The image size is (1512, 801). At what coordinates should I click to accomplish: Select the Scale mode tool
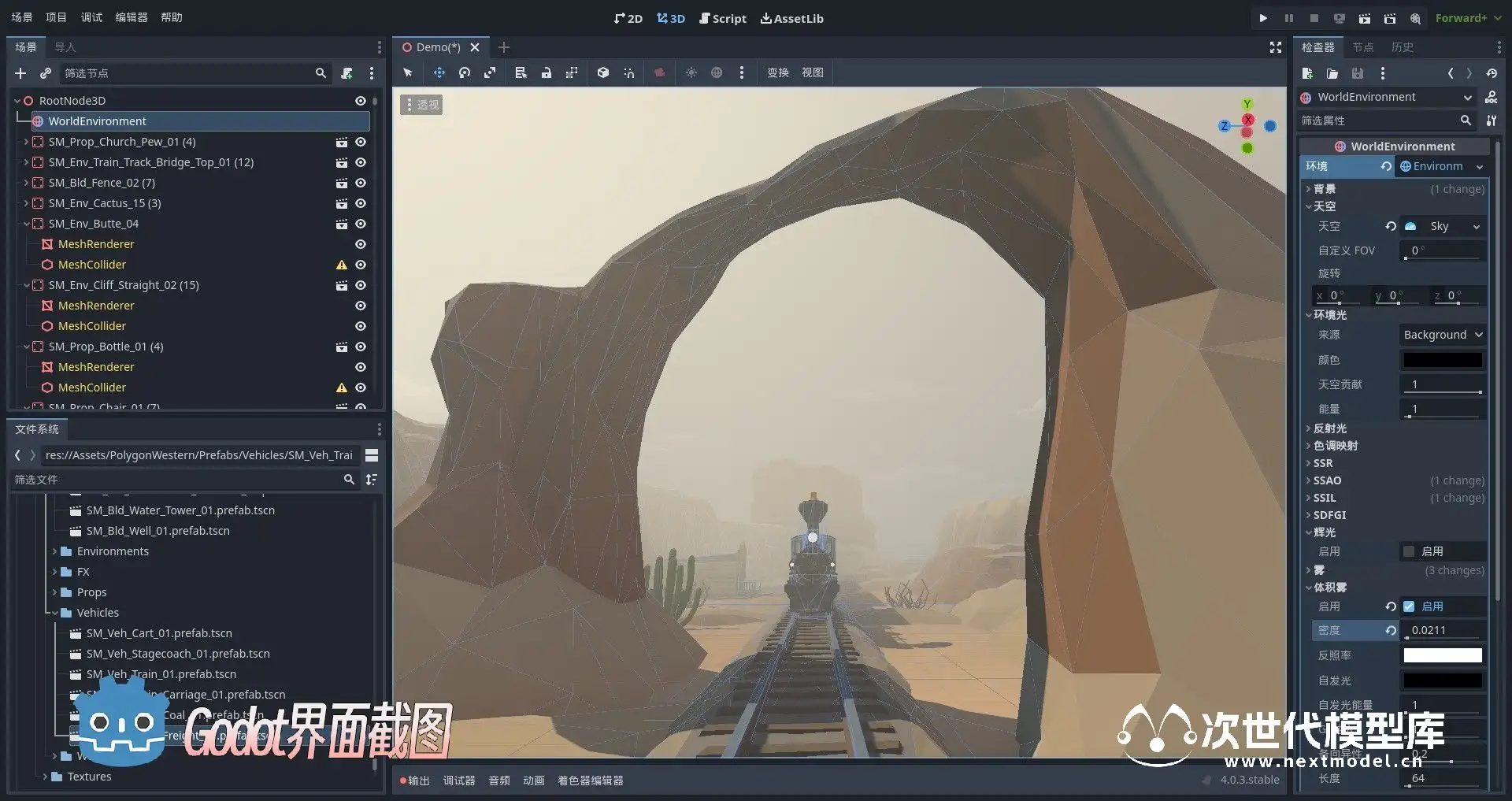coord(490,72)
